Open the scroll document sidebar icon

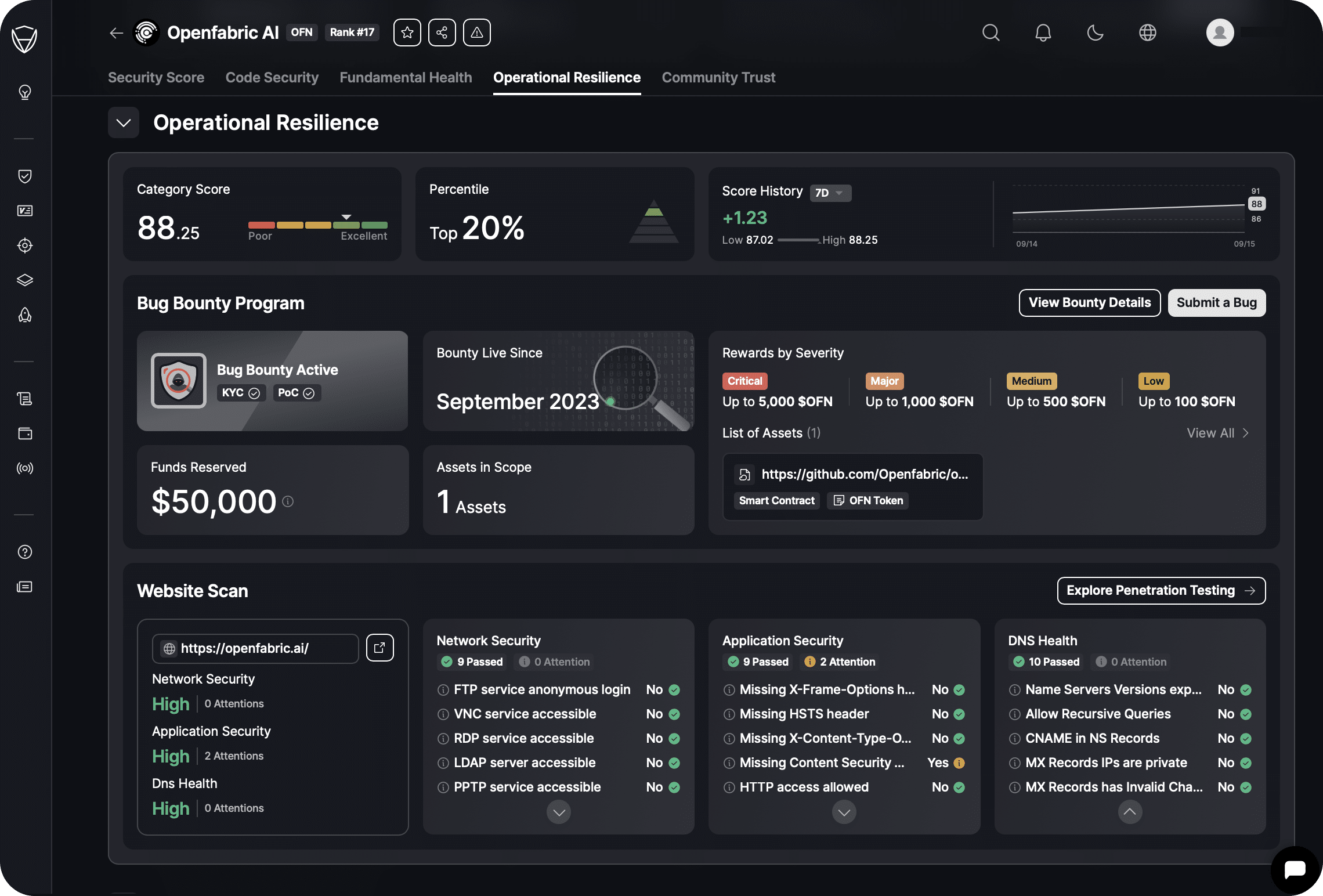(x=25, y=399)
